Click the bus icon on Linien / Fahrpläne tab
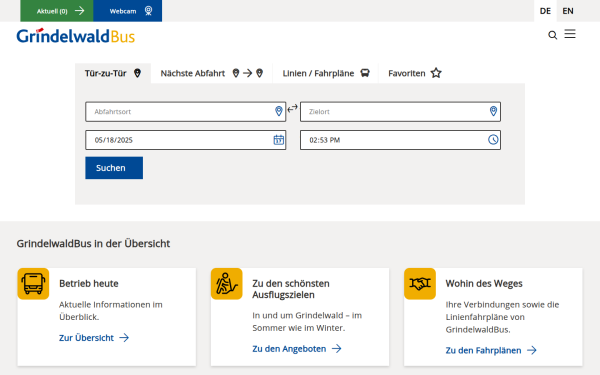The width and height of the screenshot is (600, 375). click(365, 73)
